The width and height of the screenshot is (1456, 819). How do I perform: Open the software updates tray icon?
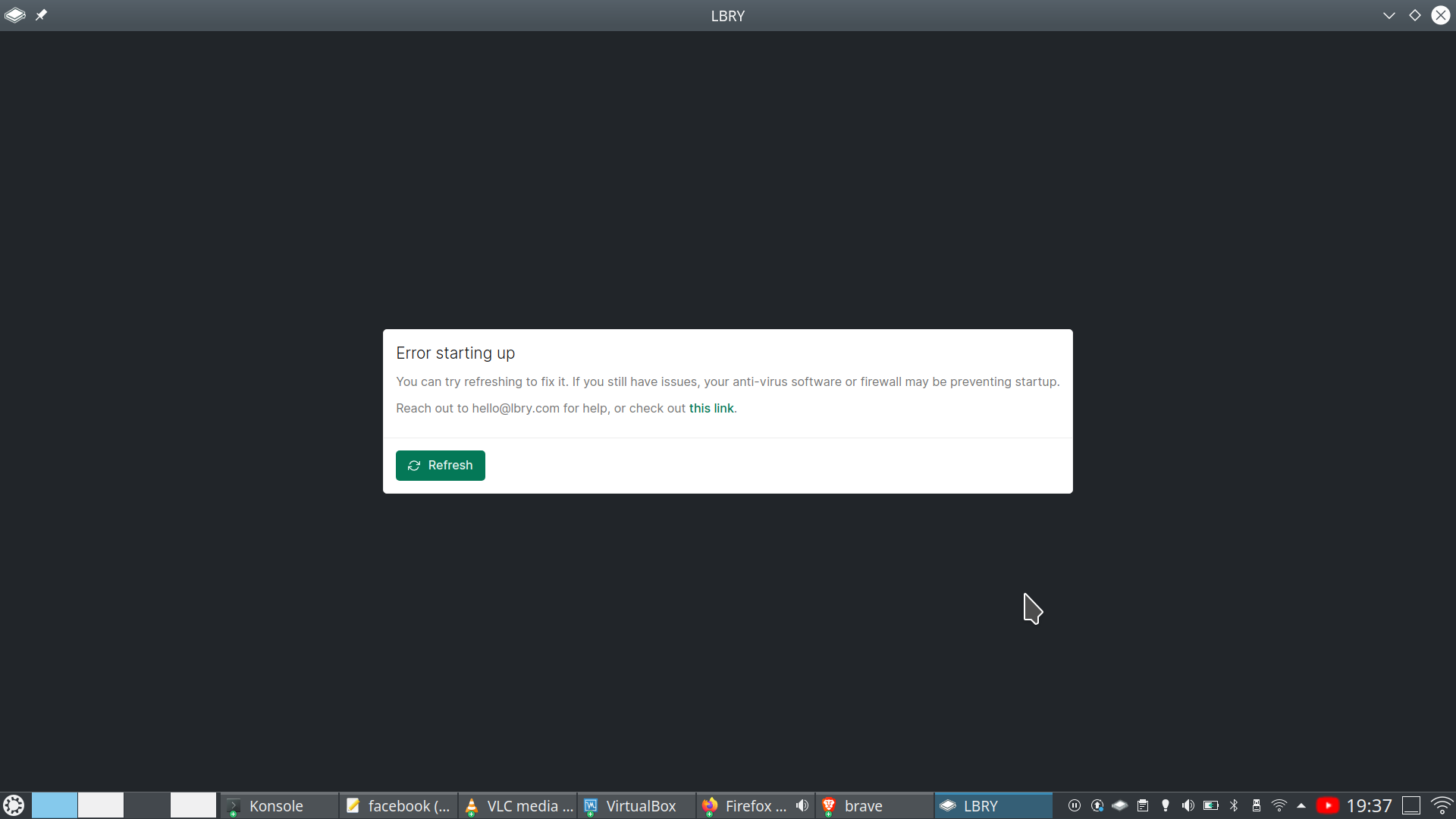pos(1097,805)
